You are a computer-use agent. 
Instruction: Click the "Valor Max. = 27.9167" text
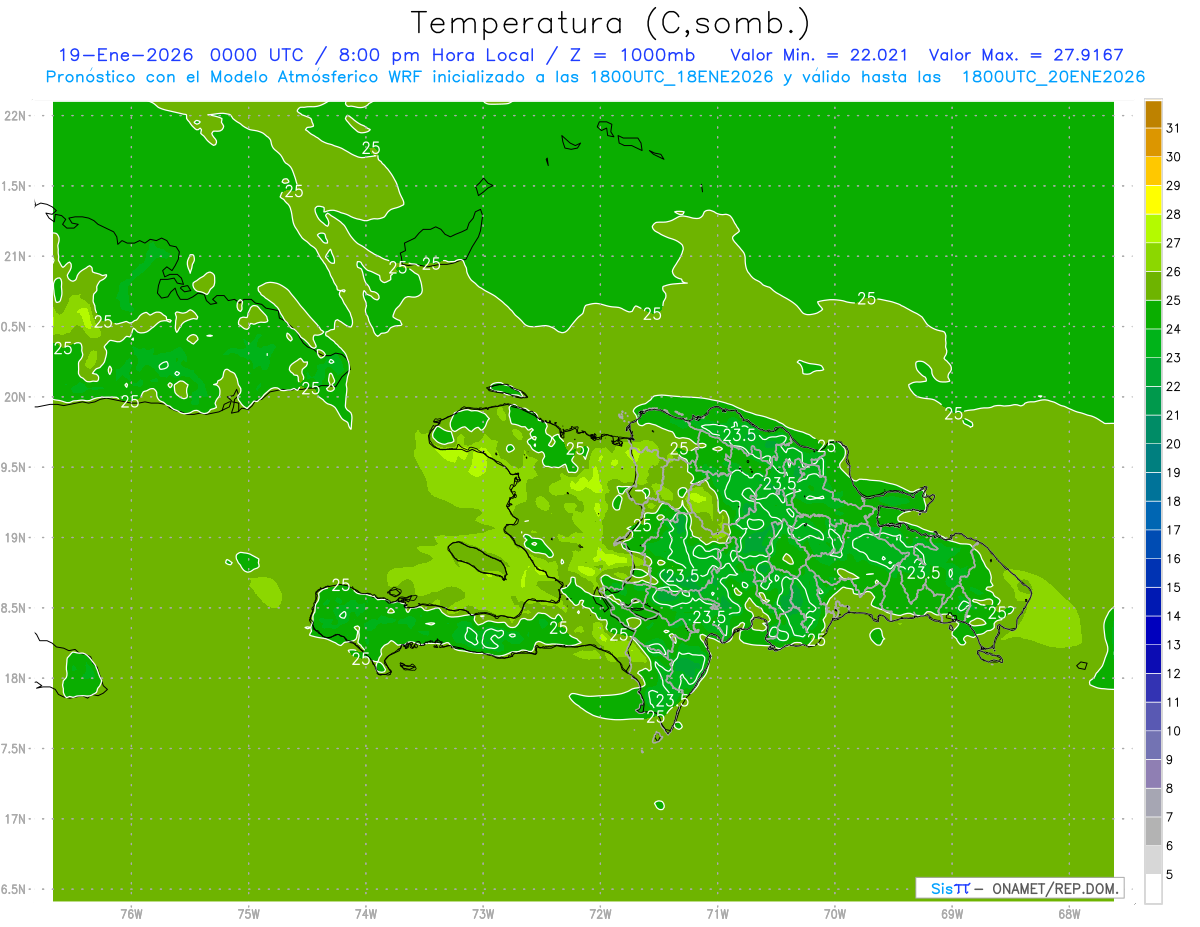point(1037,55)
